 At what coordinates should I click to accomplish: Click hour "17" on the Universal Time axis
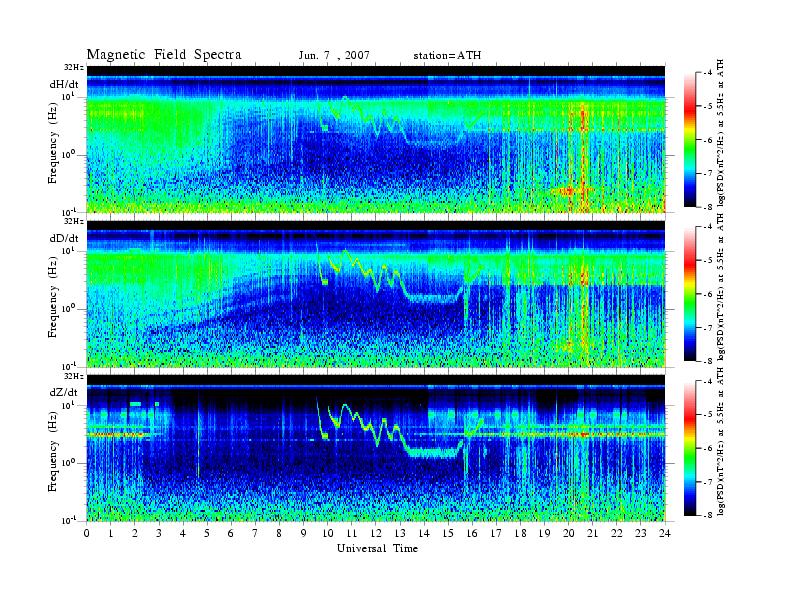coord(496,534)
